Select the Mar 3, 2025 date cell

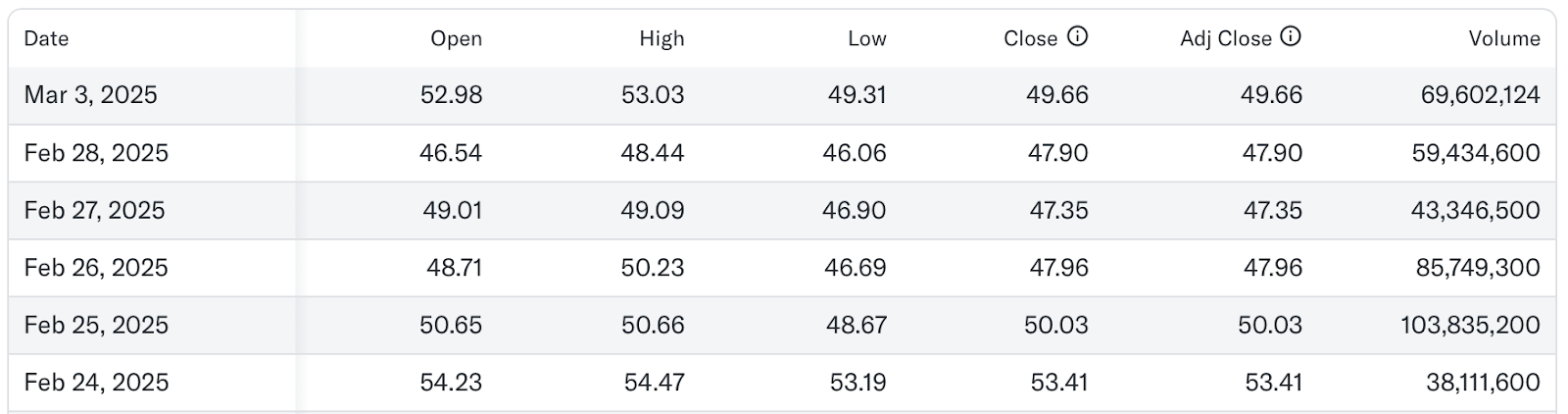[x=91, y=95]
